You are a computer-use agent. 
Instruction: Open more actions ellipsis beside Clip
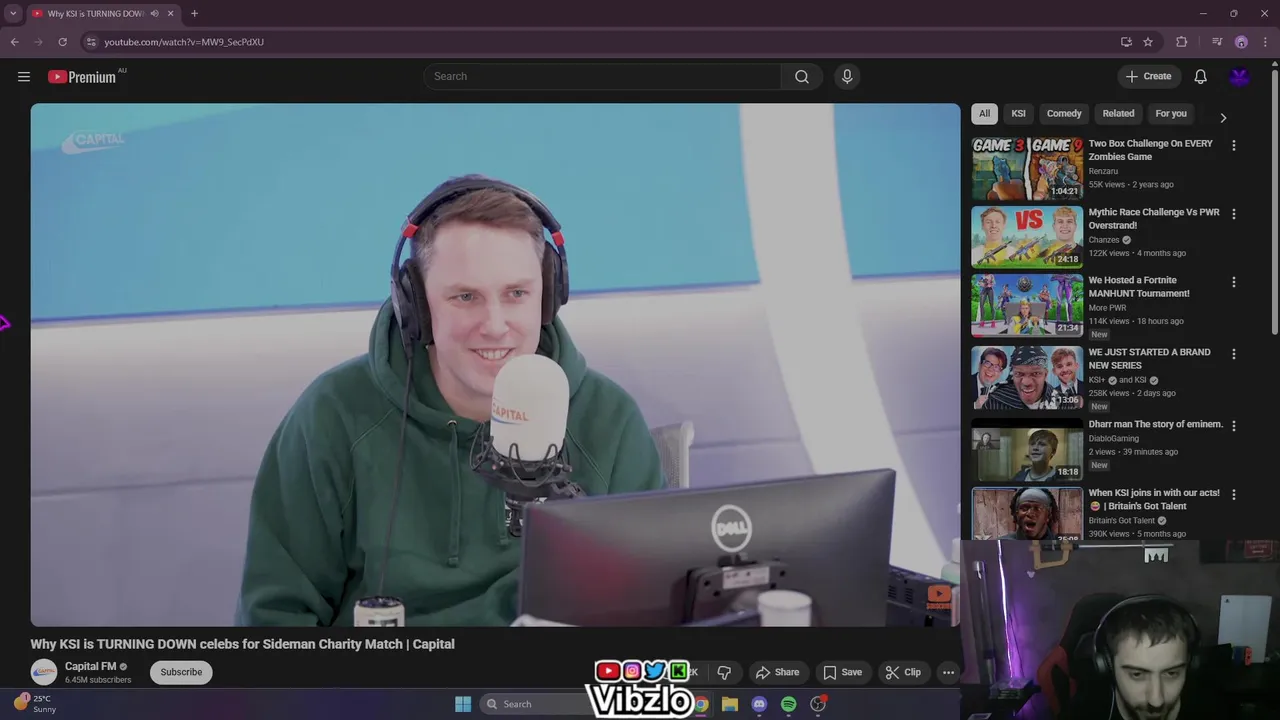[x=948, y=672]
